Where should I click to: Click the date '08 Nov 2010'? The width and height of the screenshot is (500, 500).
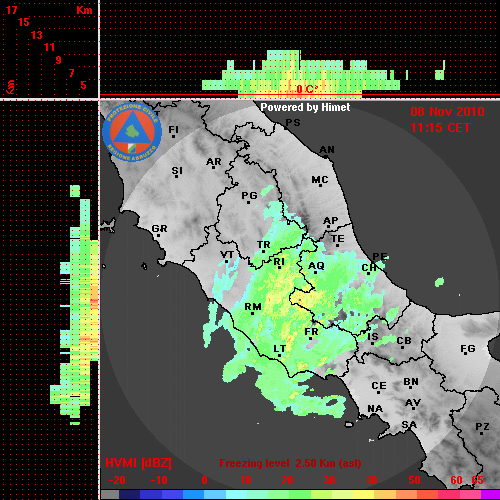(x=447, y=112)
